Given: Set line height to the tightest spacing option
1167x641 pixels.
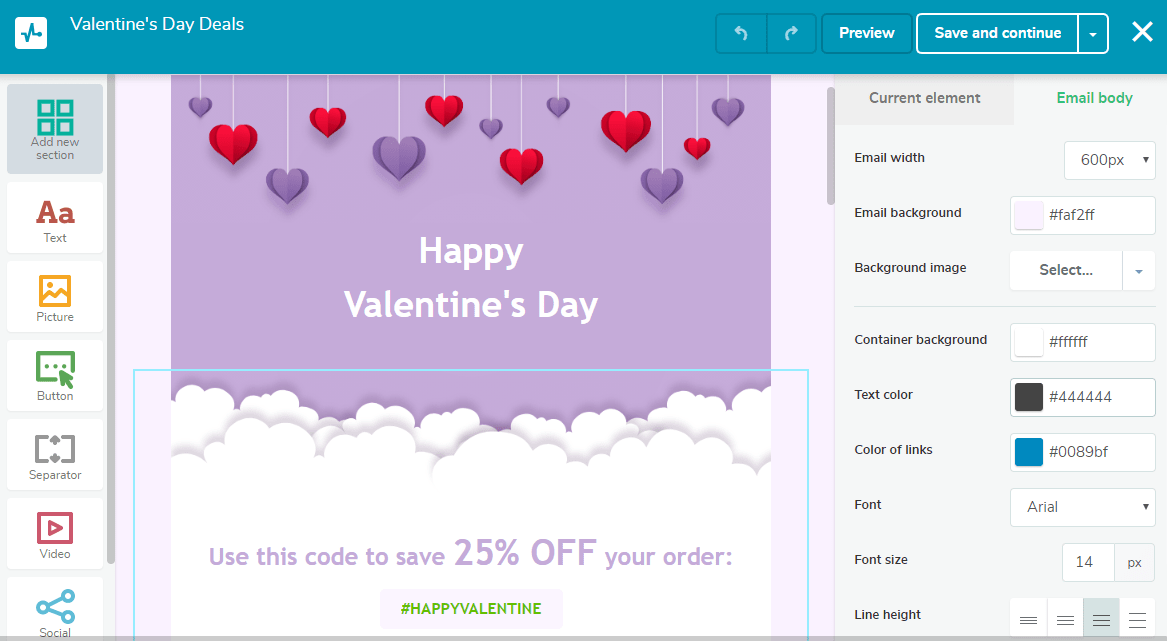Looking at the screenshot, I should tap(1028, 620).
